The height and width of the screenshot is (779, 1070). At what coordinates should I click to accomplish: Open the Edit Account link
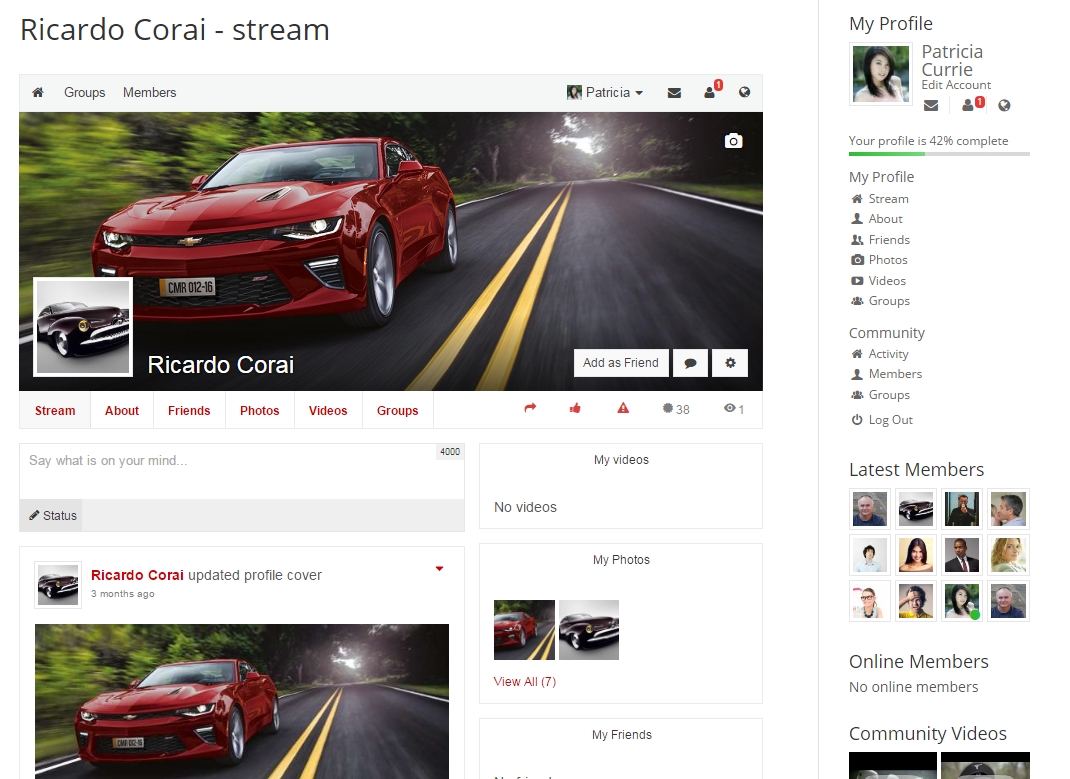coord(956,85)
